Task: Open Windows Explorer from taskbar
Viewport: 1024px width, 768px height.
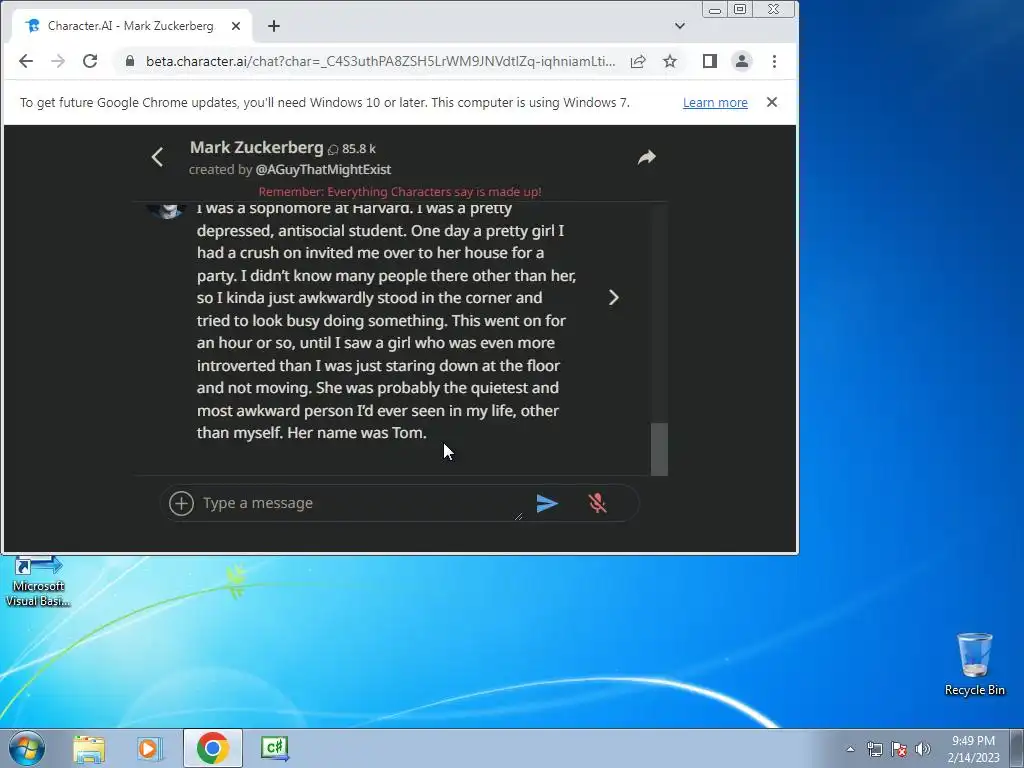Action: click(89, 748)
